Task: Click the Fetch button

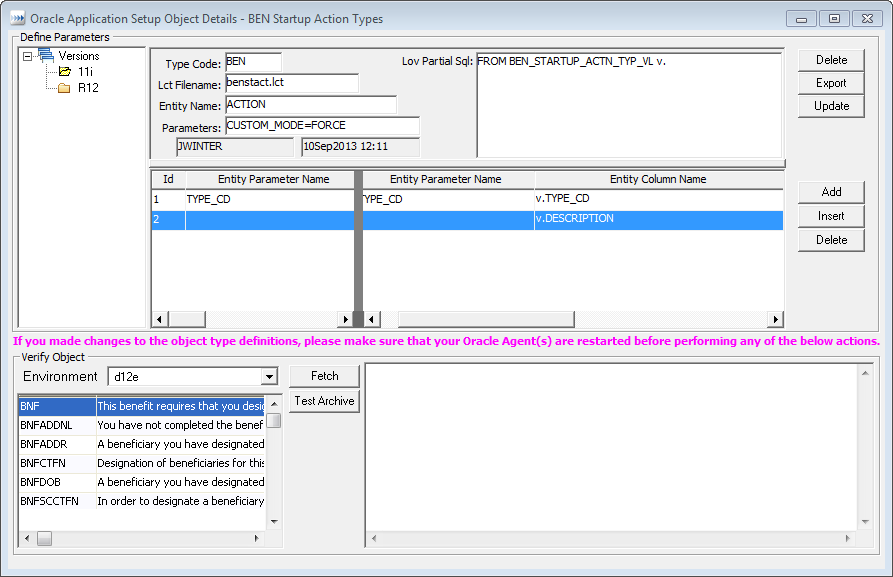Action: [325, 376]
